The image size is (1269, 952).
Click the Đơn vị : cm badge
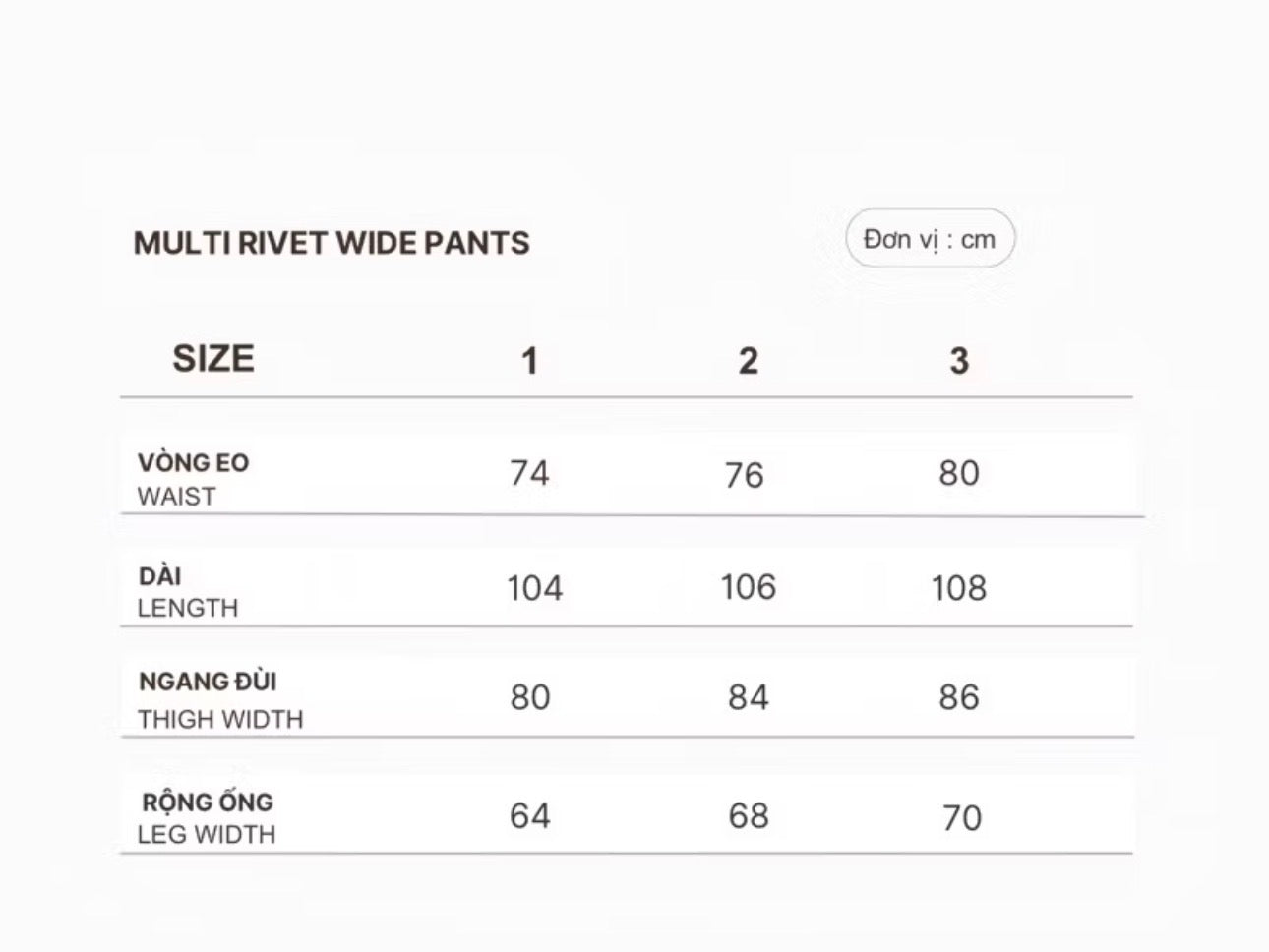pyautogui.click(x=930, y=238)
